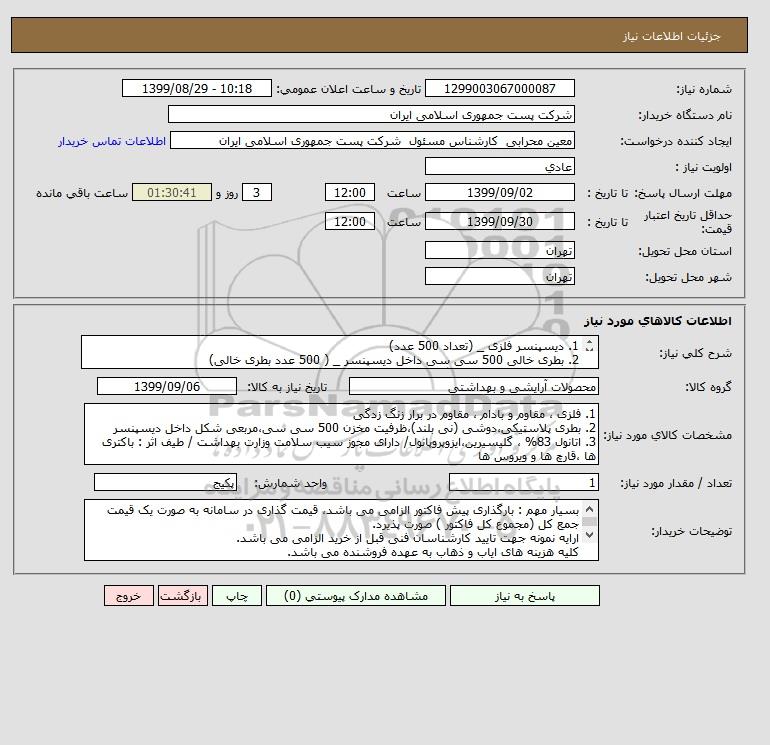Click the buyer notes text area
The image size is (770, 745).
[341, 530]
